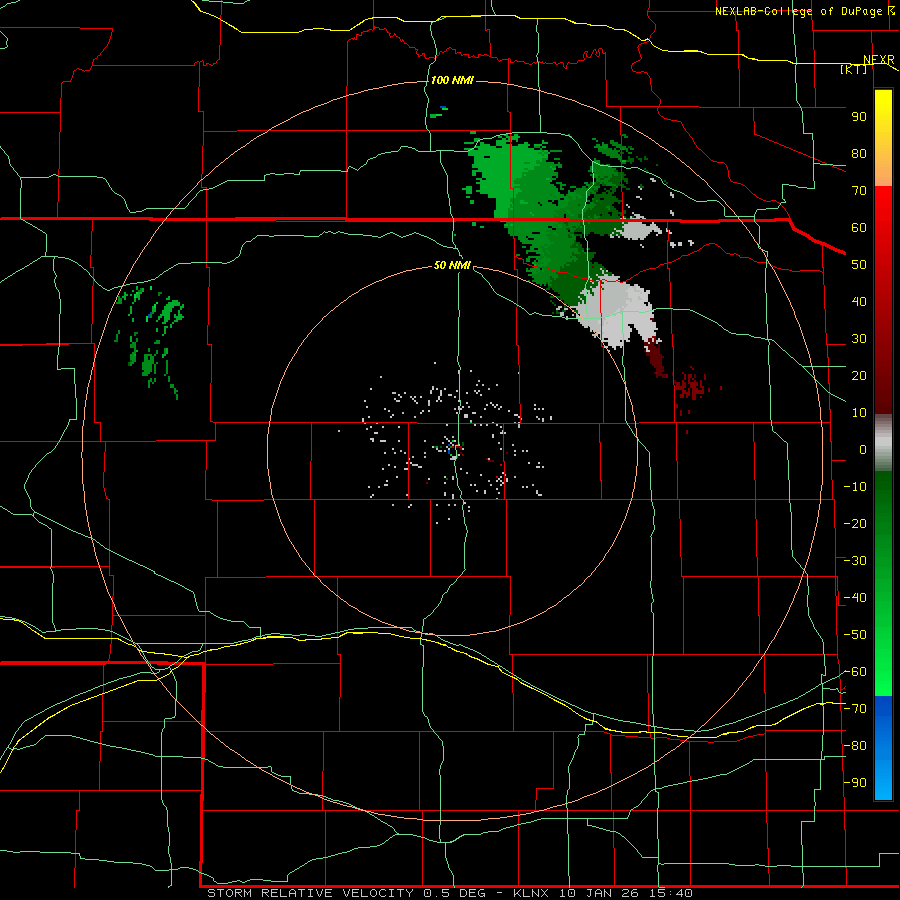Click the -10 value on velocity scale
The width and height of the screenshot is (900, 900).
point(855,487)
